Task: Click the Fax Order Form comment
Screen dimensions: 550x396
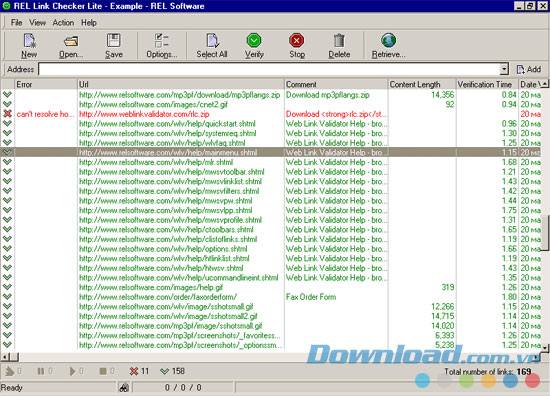Action: (x=311, y=297)
